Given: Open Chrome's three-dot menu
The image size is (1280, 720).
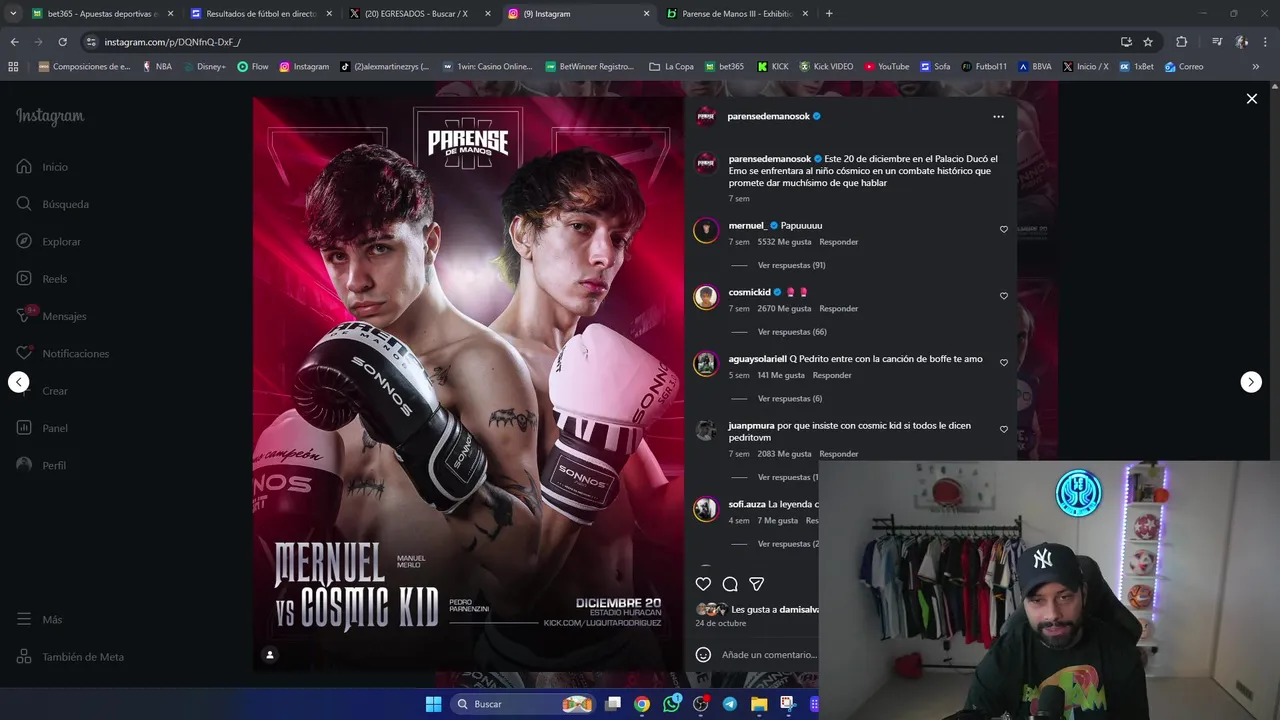Looking at the screenshot, I should (x=1266, y=42).
